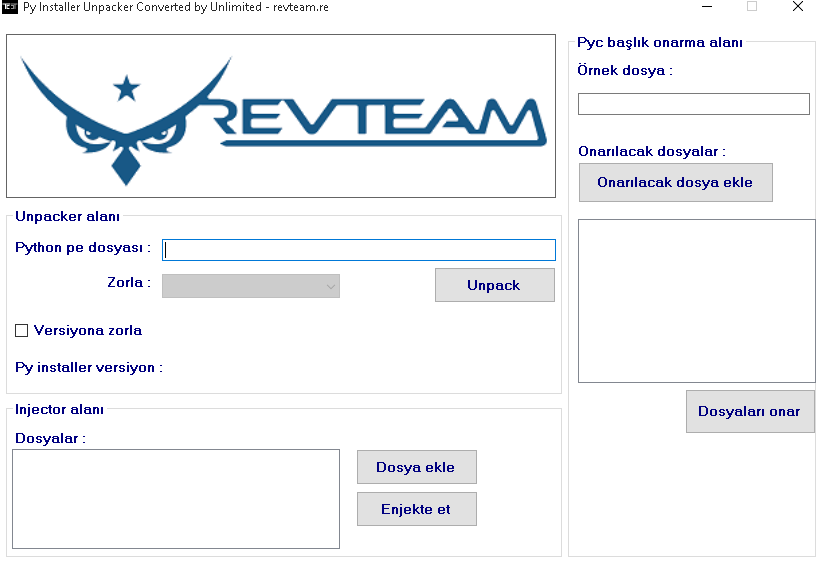Click inside the Dosyalar list box

click(176, 499)
